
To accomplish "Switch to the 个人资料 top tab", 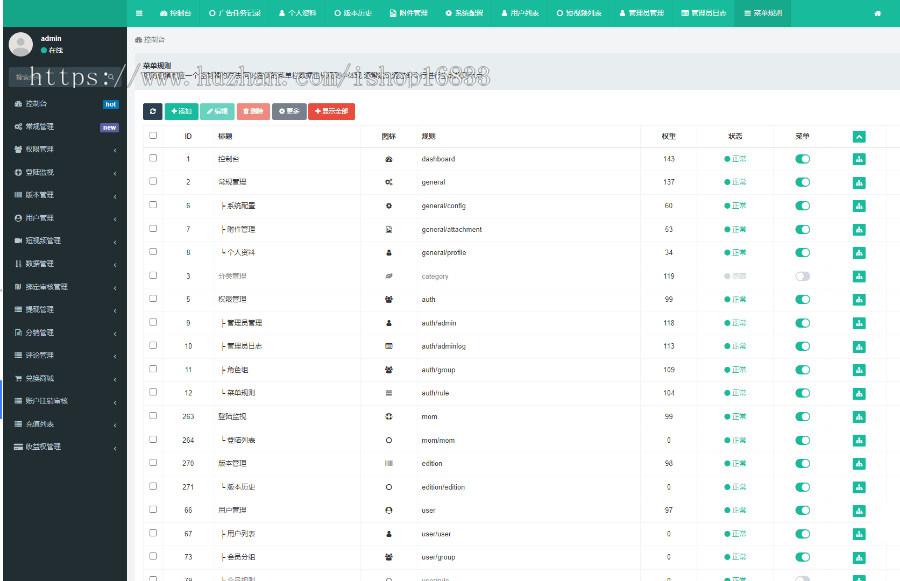I will click(297, 13).
